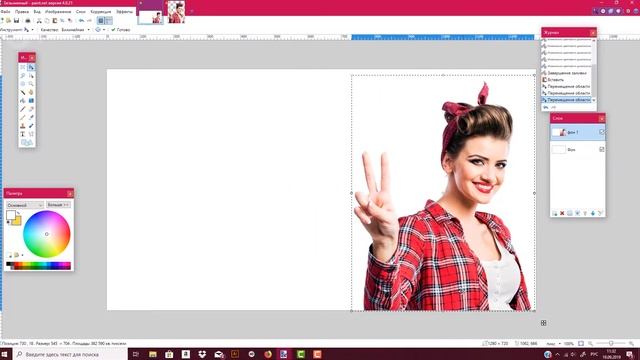Toggle pixel grid button in toolbar
640x360 pixels.
(101, 20)
